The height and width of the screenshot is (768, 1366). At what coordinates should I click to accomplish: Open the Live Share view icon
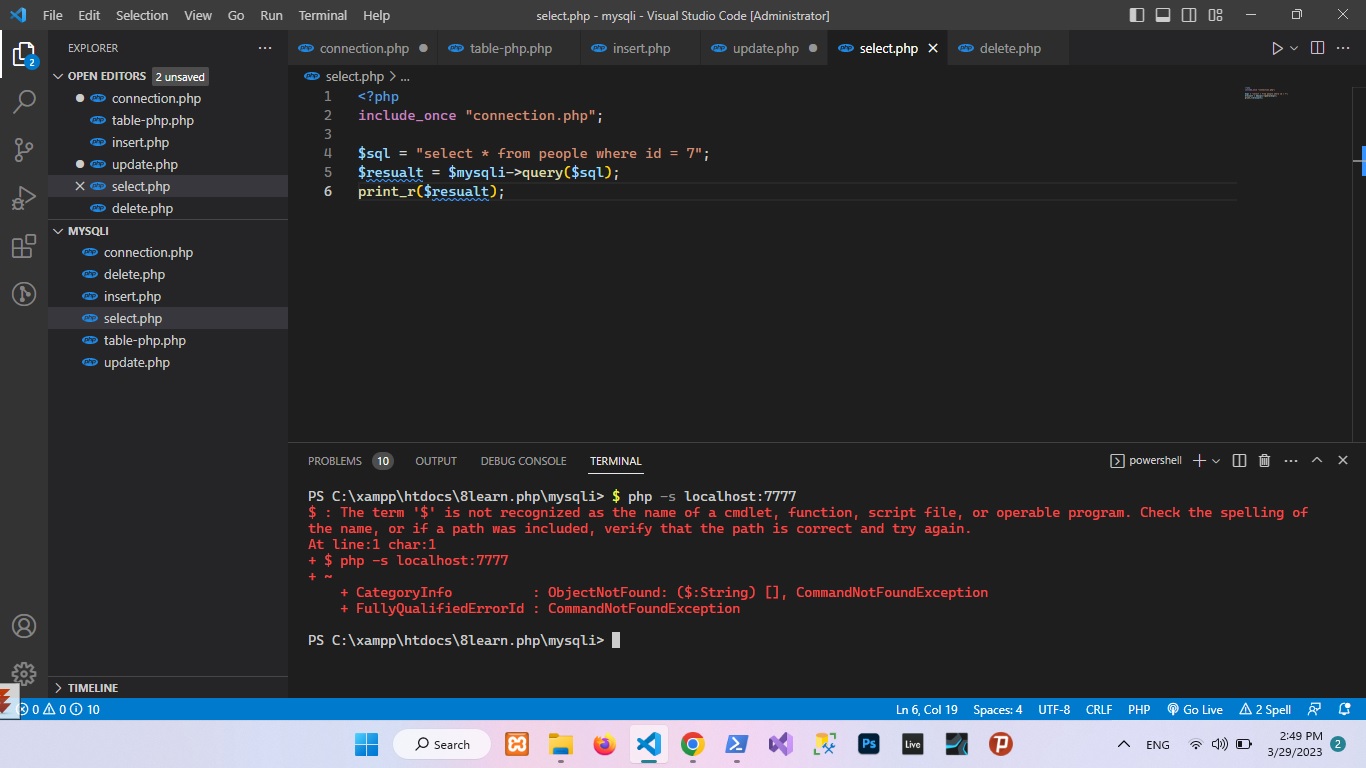click(x=24, y=294)
